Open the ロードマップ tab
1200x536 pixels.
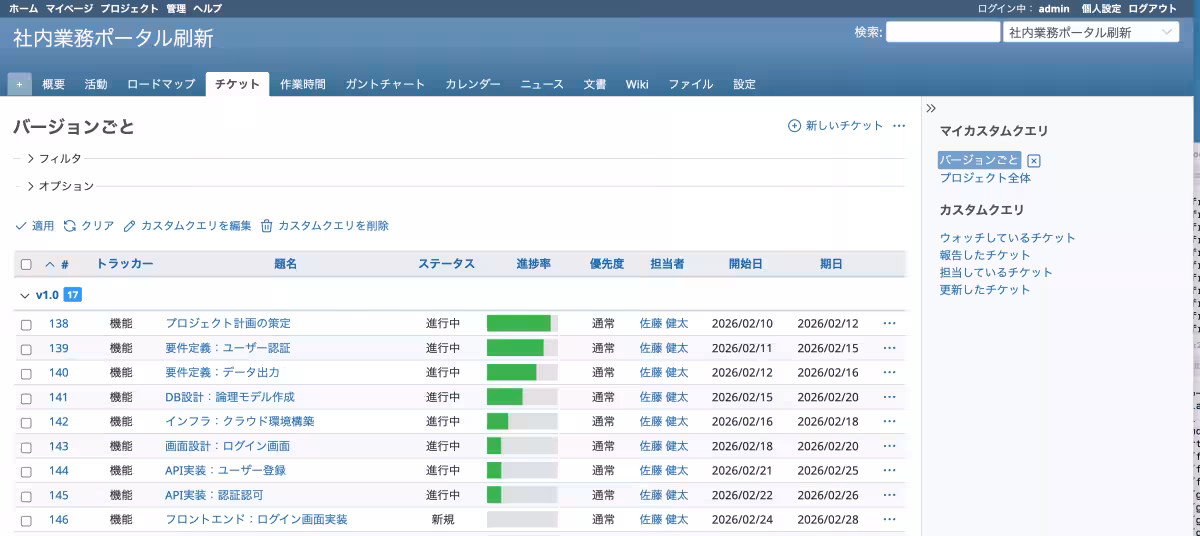(161, 85)
